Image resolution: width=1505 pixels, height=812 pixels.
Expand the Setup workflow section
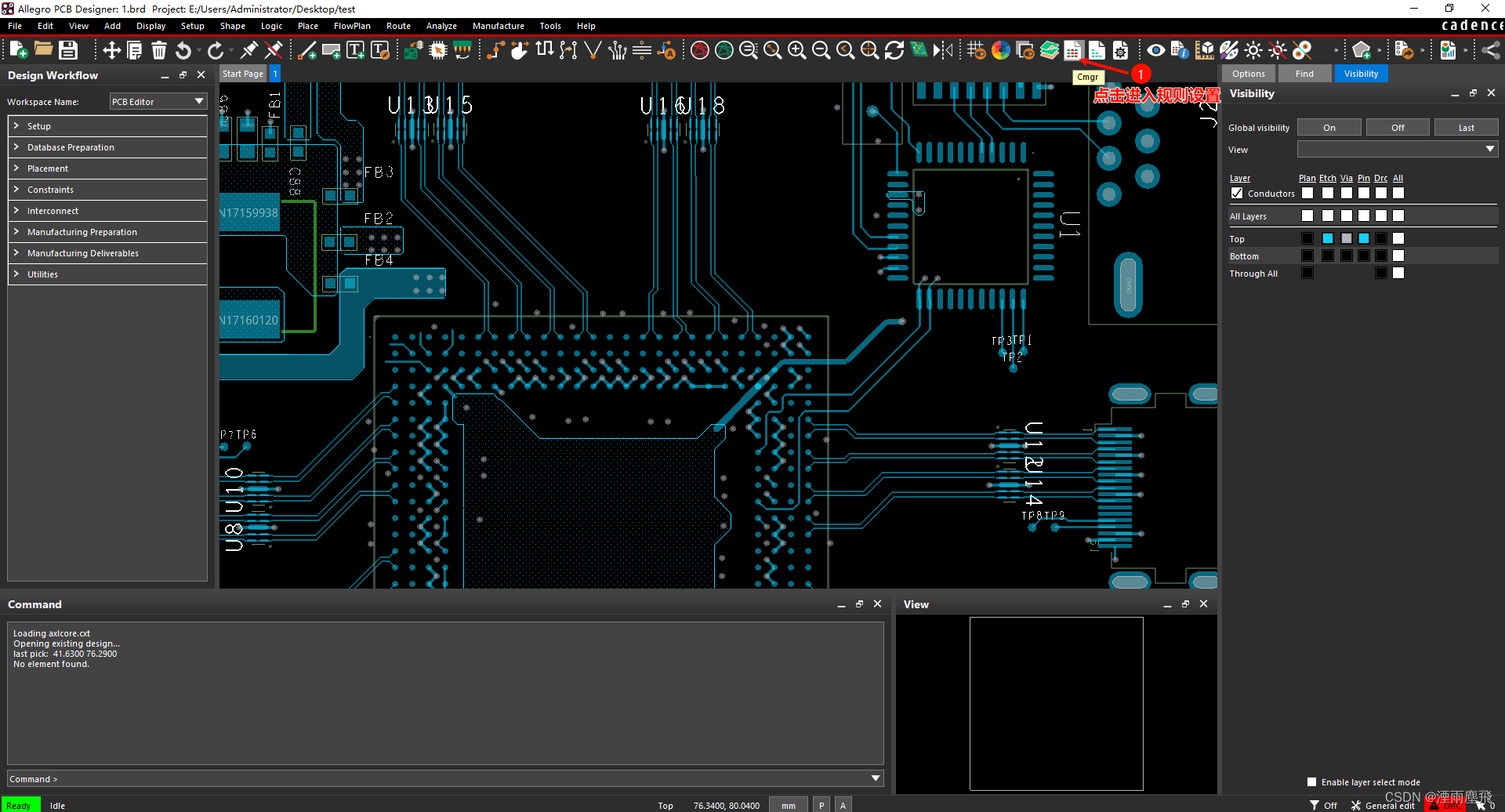(x=107, y=126)
